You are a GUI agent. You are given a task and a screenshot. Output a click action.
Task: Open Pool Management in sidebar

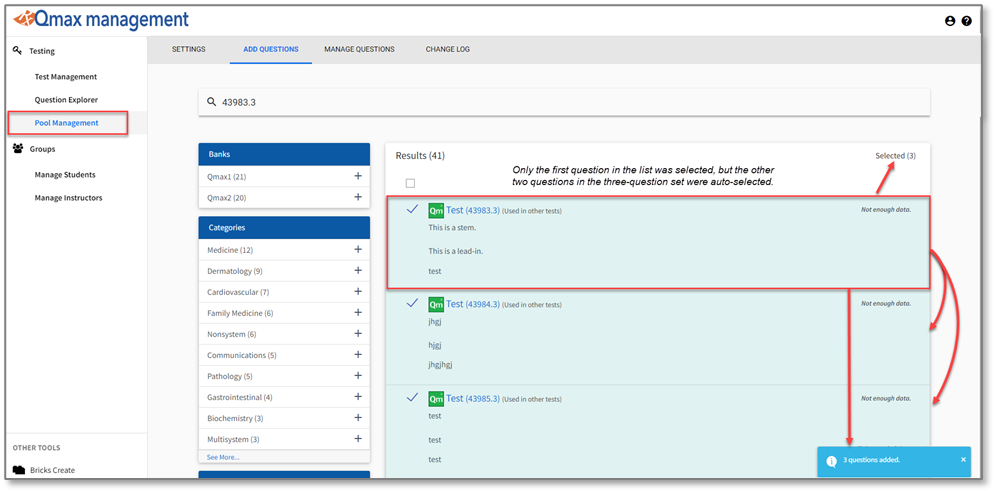[66, 123]
